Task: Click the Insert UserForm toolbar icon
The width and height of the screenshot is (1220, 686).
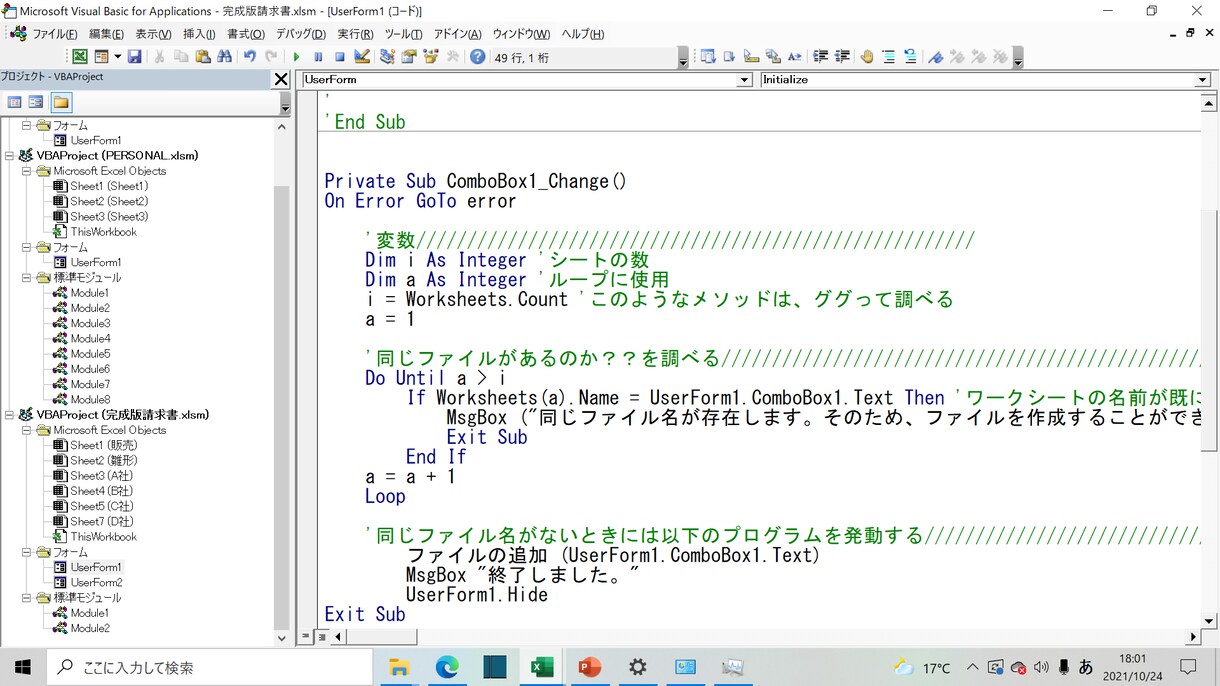Action: (x=101, y=57)
